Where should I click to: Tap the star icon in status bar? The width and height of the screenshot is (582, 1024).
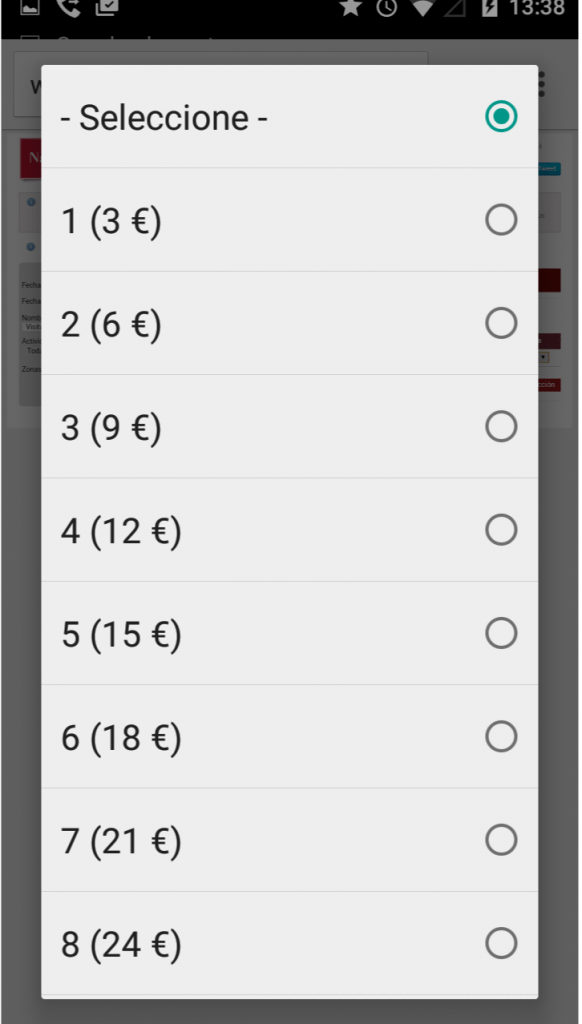(351, 7)
